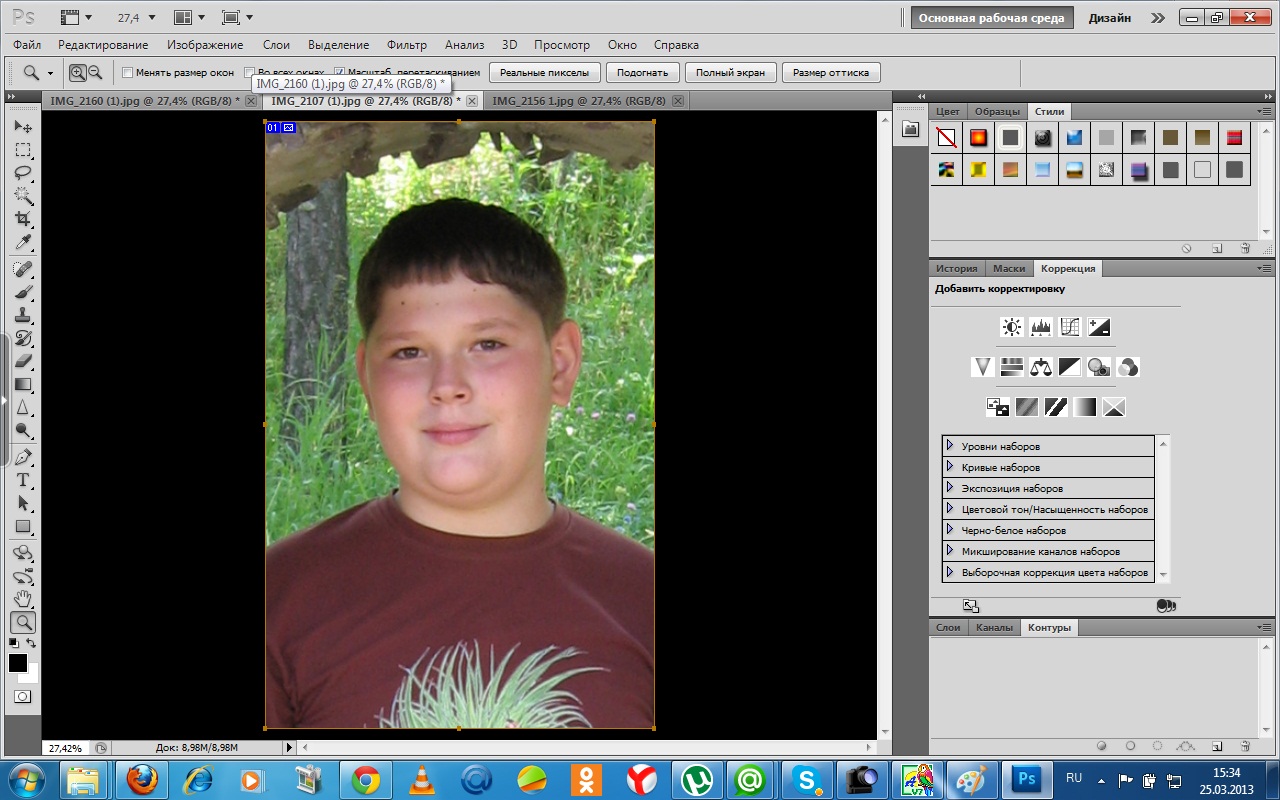This screenshot has width=1280, height=800.
Task: Toggle Quick Mask mode button
Action: [22, 696]
